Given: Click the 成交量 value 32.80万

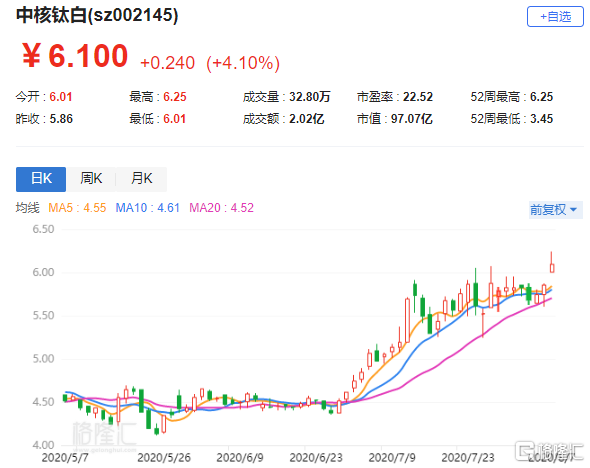Looking at the screenshot, I should pyautogui.click(x=309, y=97).
